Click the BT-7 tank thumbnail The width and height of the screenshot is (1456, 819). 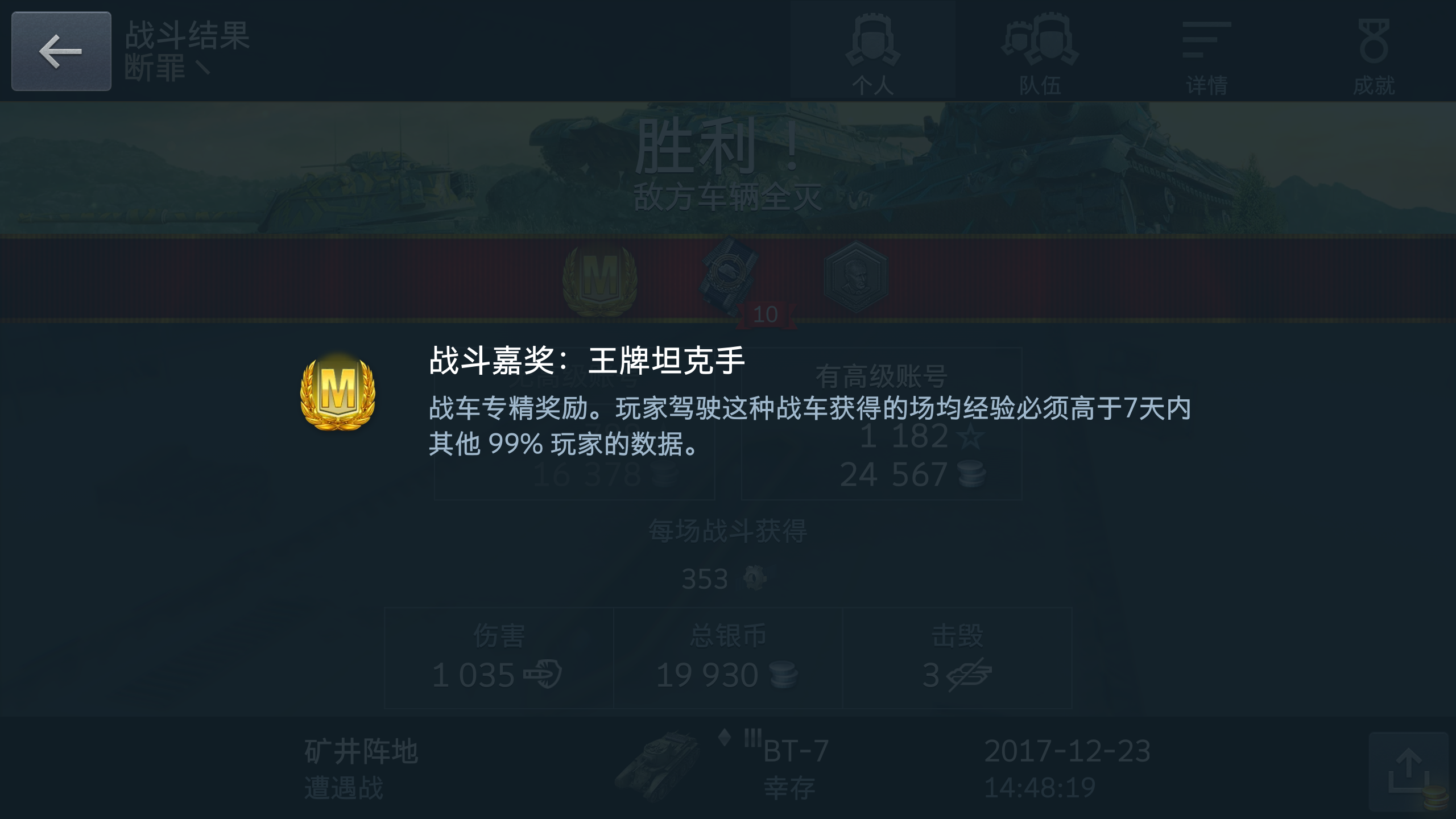(659, 765)
